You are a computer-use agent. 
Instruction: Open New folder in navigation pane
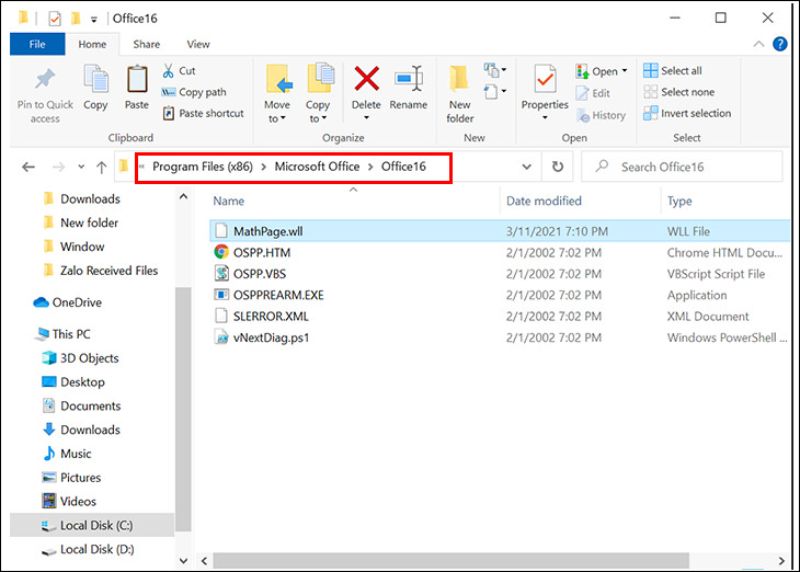pyautogui.click(x=81, y=222)
